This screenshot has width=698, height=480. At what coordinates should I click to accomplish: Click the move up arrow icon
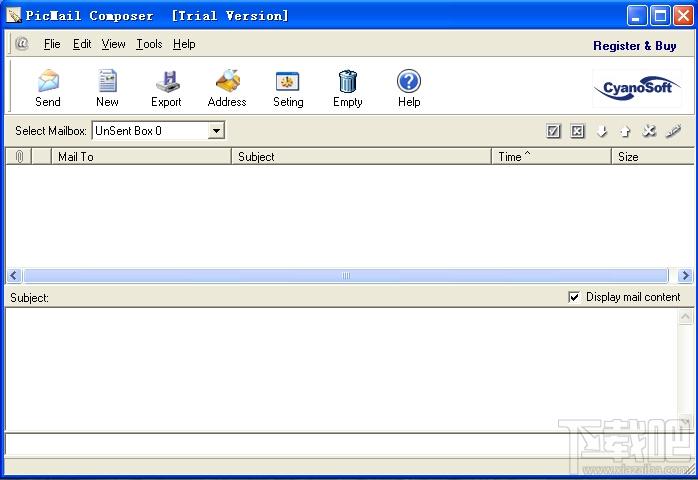pos(625,131)
